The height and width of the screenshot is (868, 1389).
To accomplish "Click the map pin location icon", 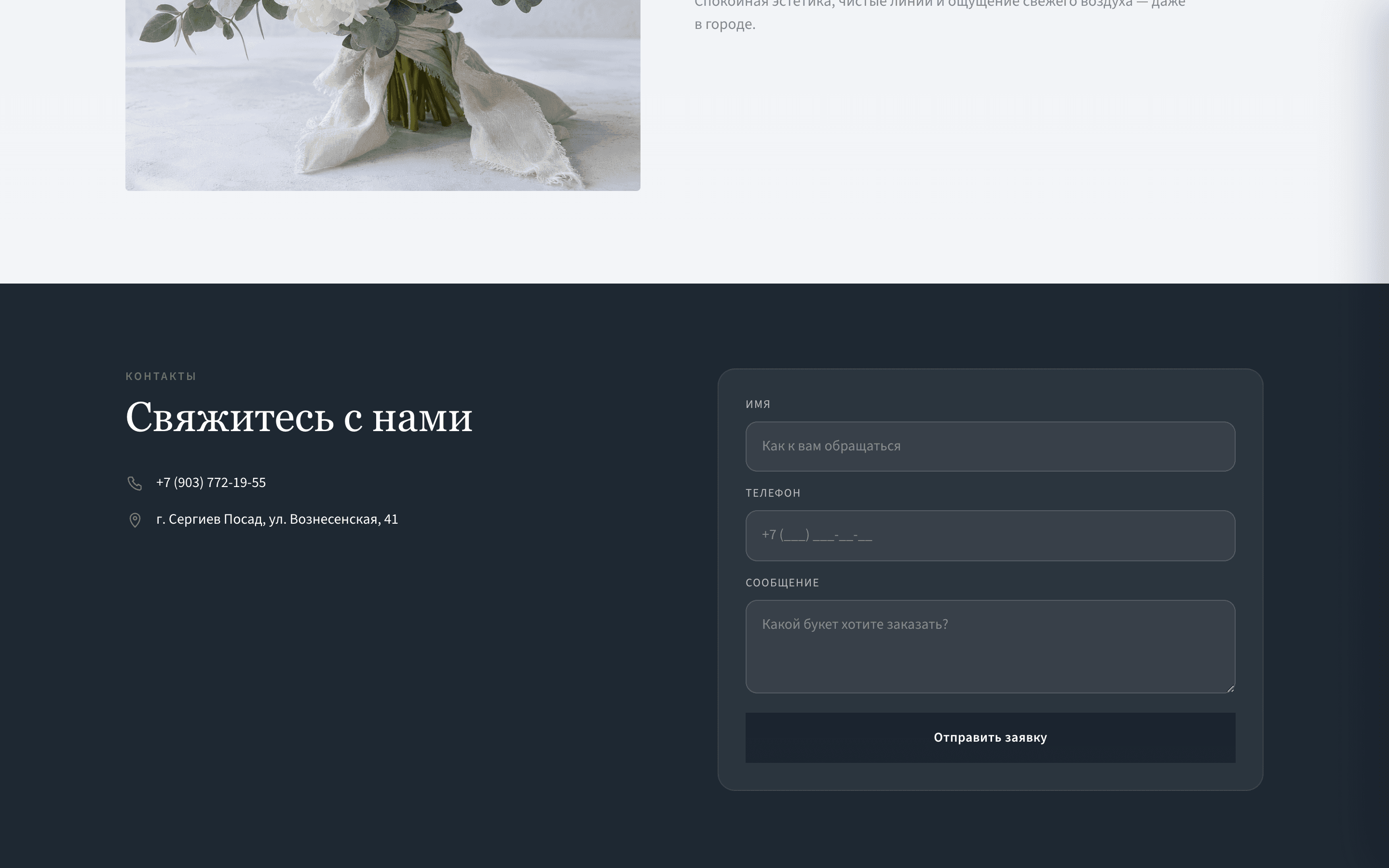I will click(134, 520).
